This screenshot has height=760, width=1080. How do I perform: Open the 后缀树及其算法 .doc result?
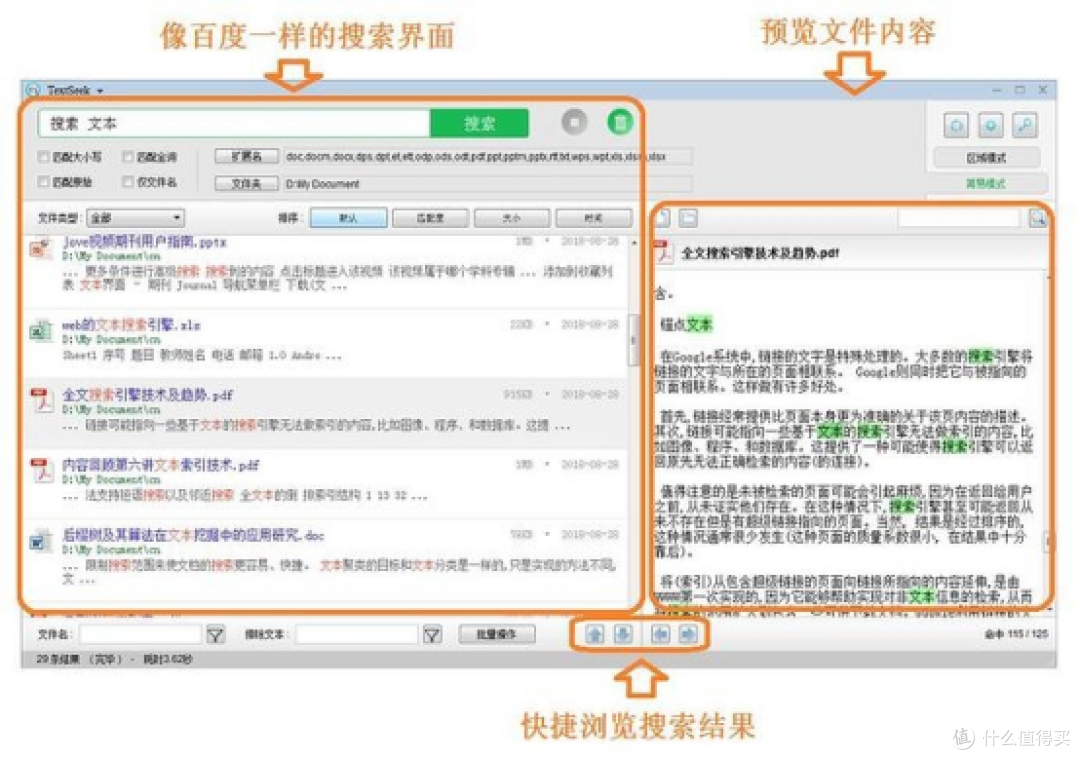coord(193,535)
